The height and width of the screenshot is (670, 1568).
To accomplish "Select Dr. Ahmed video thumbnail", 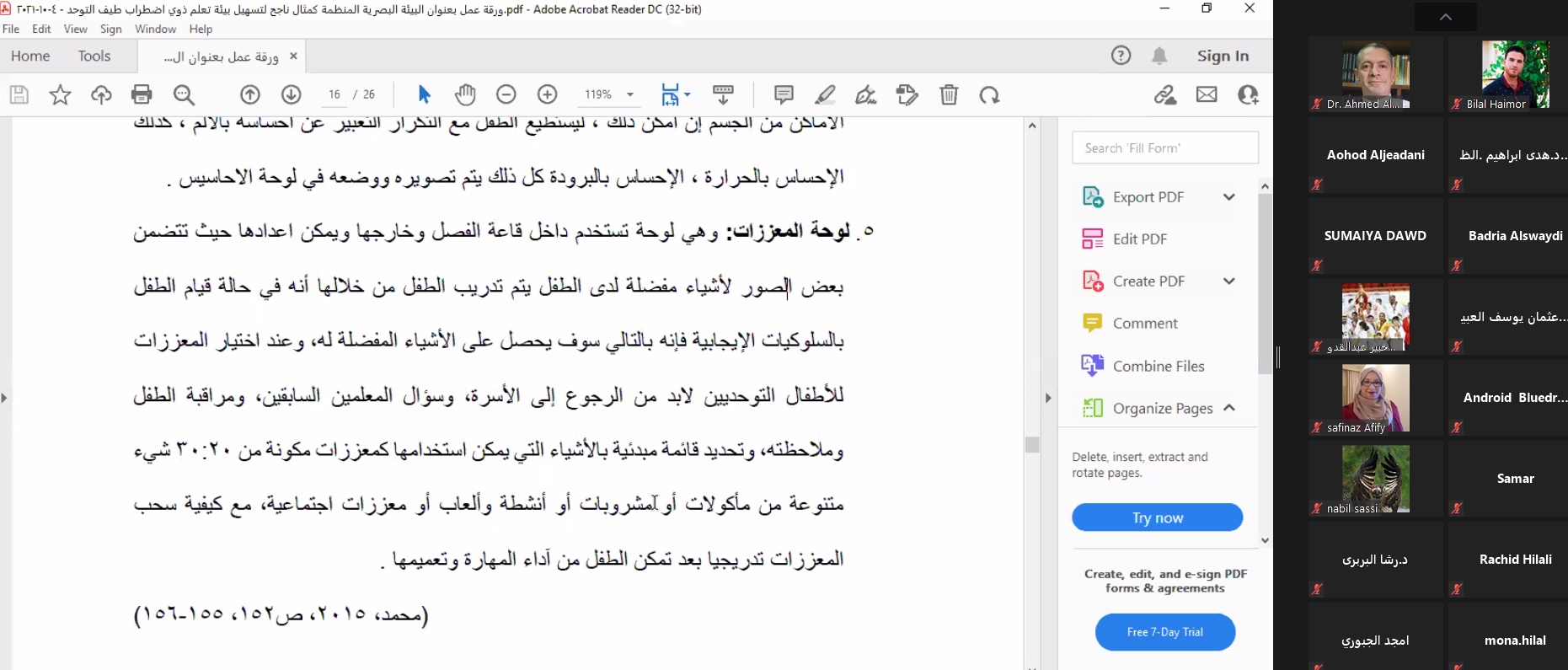I will (1375, 76).
